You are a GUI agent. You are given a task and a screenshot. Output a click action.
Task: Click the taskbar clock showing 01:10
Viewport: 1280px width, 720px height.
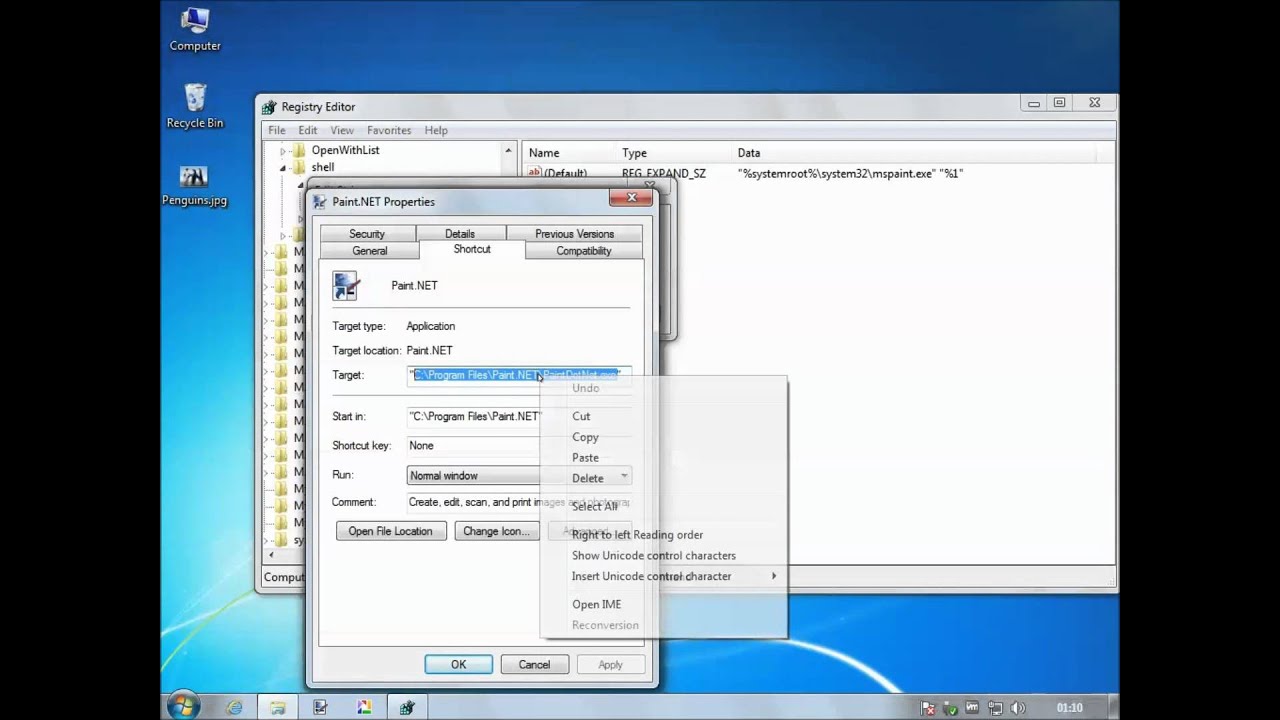point(1069,707)
